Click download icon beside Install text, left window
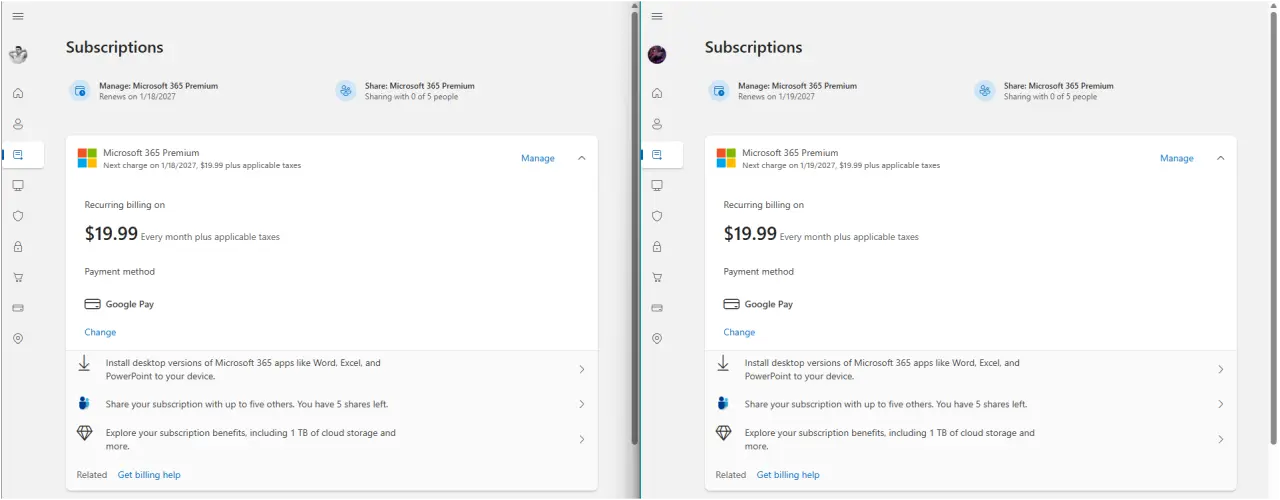This screenshot has height=500, width=1280. click(x=84, y=364)
